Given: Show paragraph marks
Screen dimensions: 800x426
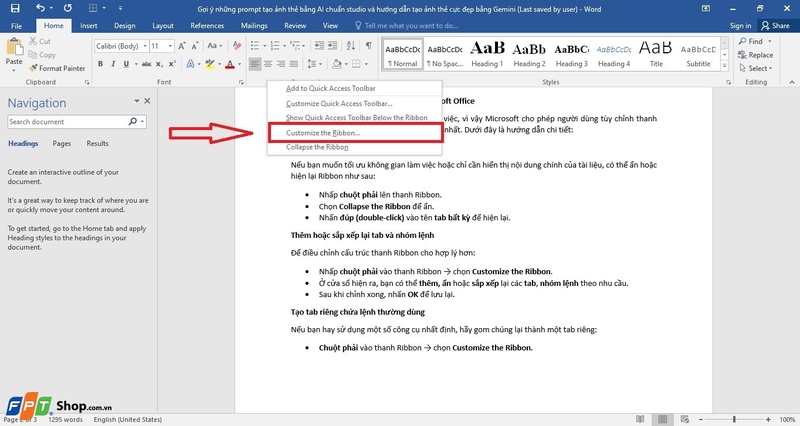Looking at the screenshot, I should pyautogui.click(x=368, y=46).
